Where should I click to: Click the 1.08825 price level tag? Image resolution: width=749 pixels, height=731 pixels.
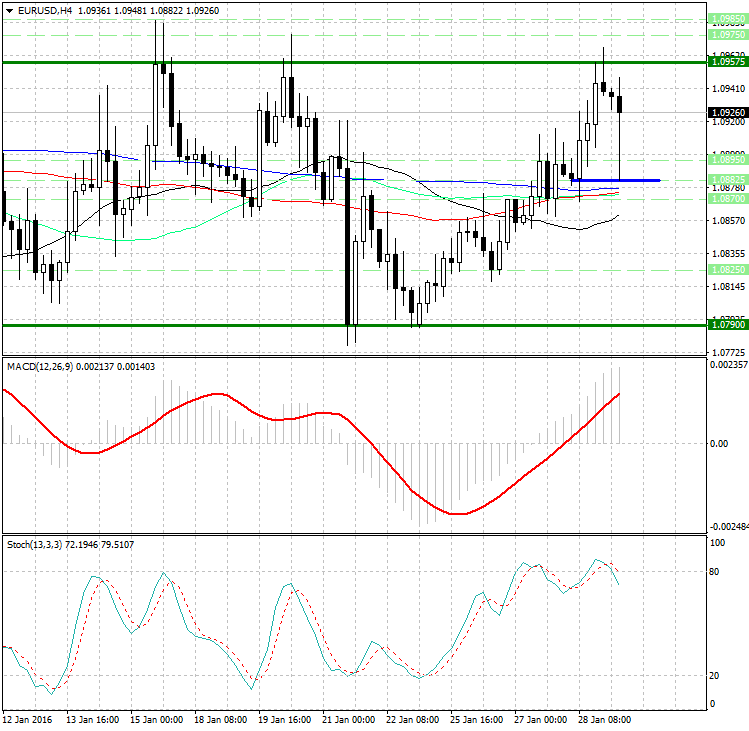[727, 180]
